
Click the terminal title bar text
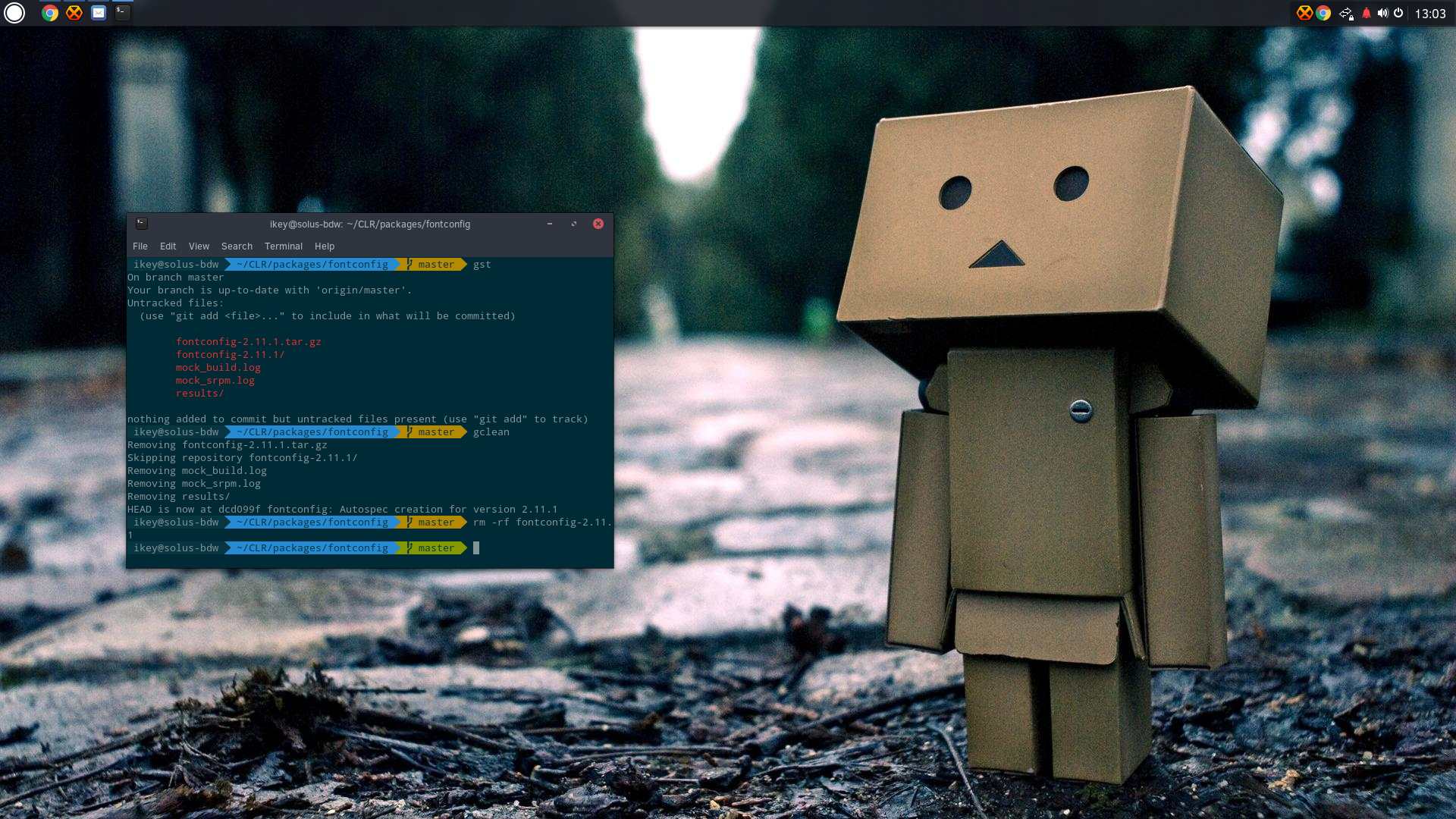(x=370, y=224)
